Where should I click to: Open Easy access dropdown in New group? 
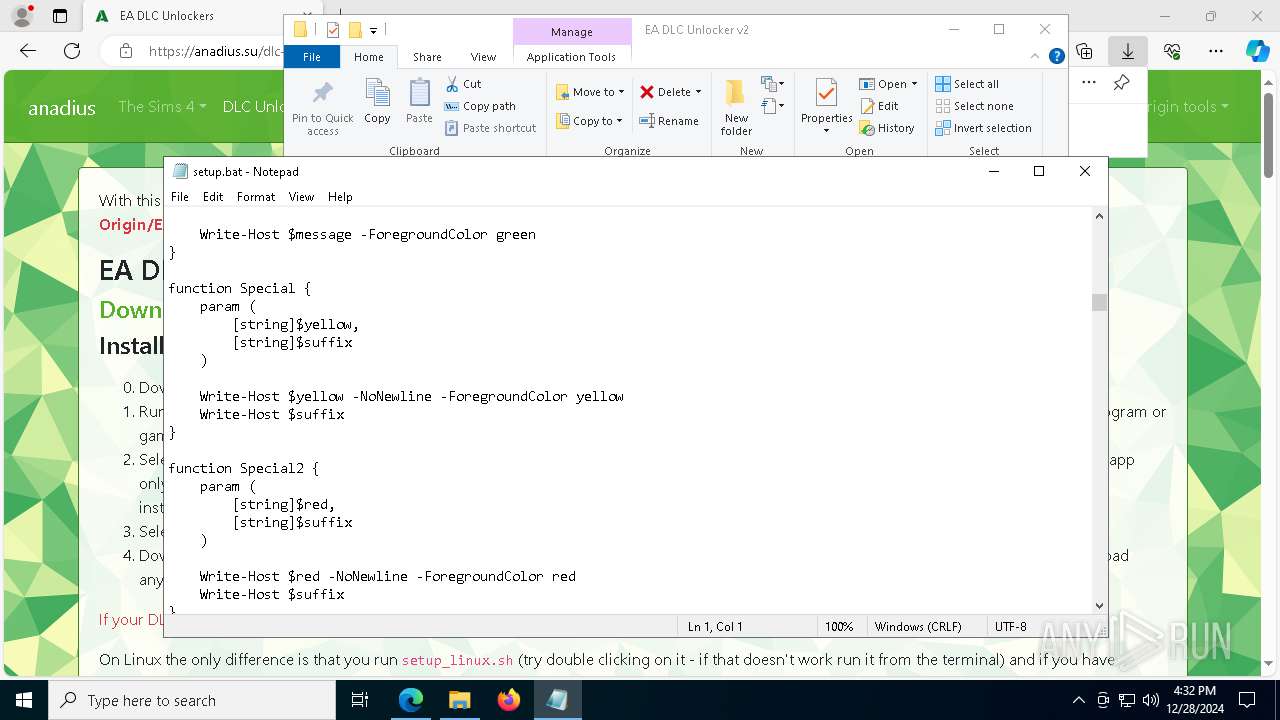772,106
